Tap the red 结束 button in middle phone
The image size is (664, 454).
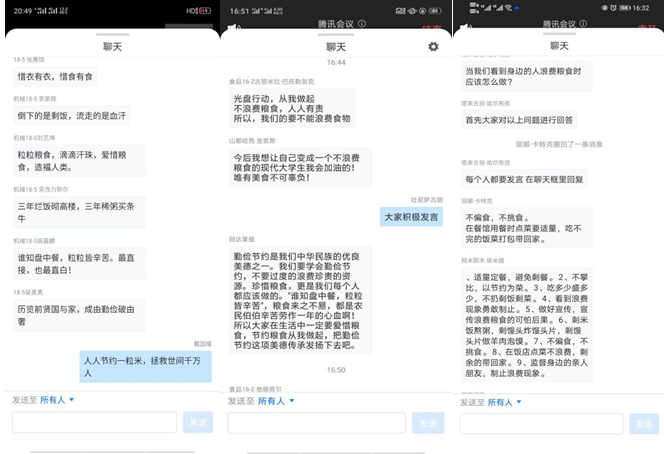(432, 27)
